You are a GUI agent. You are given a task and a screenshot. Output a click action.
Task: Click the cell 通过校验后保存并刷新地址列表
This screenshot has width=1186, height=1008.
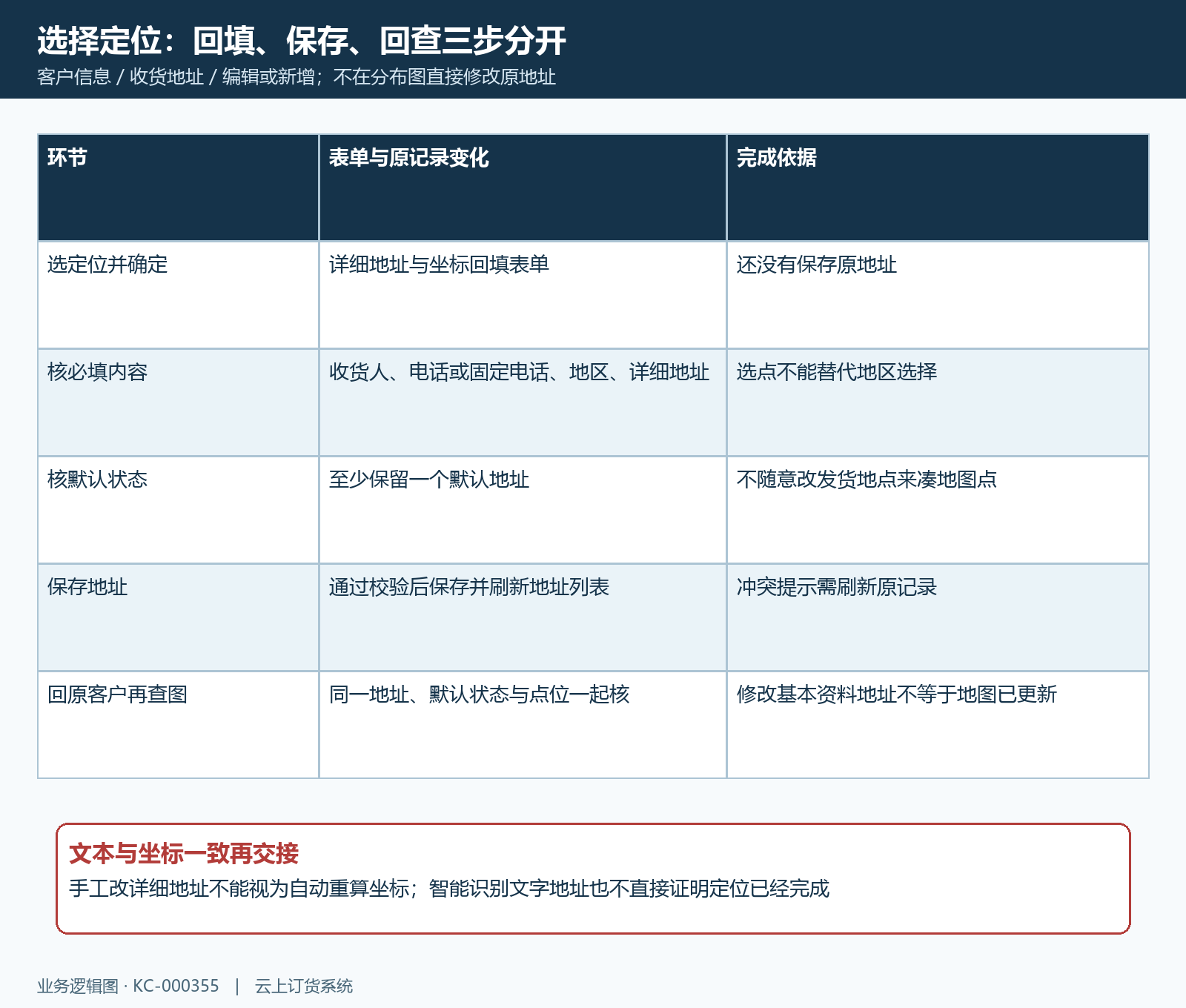pyautogui.click(x=523, y=617)
